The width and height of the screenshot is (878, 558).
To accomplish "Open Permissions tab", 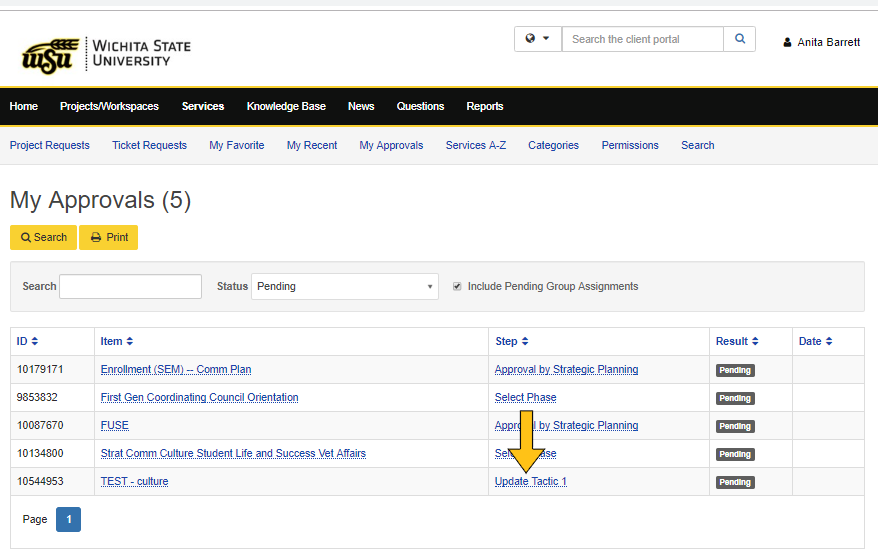I will [x=631, y=146].
